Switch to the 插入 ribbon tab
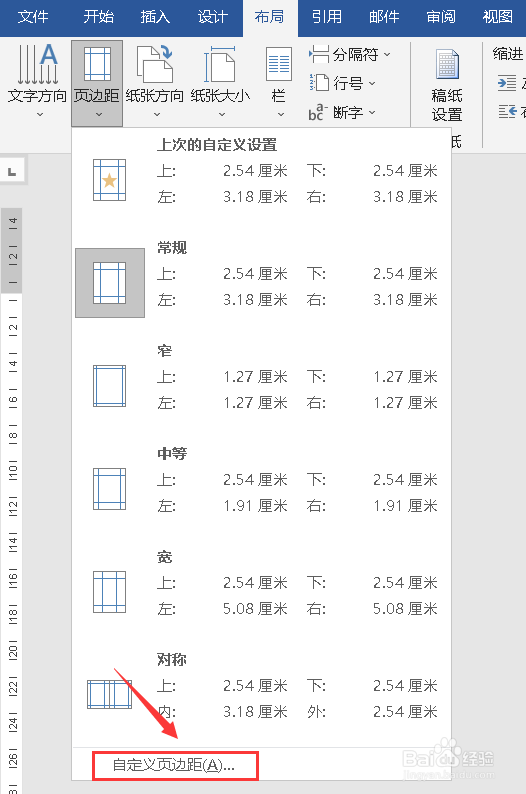The image size is (526, 794). point(155,17)
